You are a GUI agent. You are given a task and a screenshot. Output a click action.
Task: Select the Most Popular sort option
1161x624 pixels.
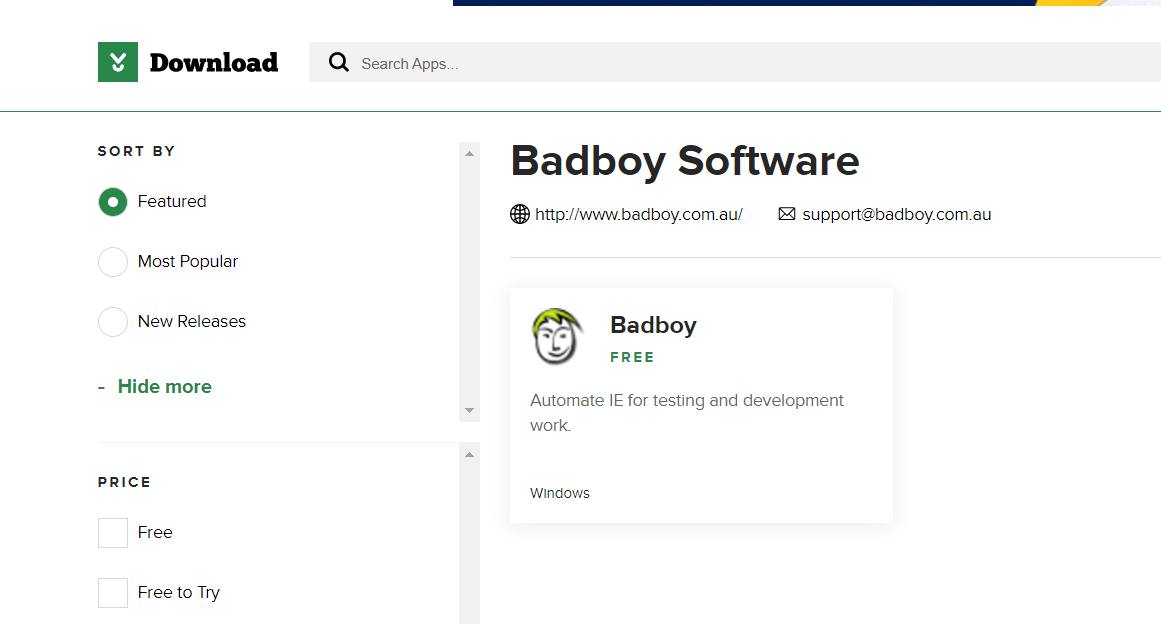[112, 261]
